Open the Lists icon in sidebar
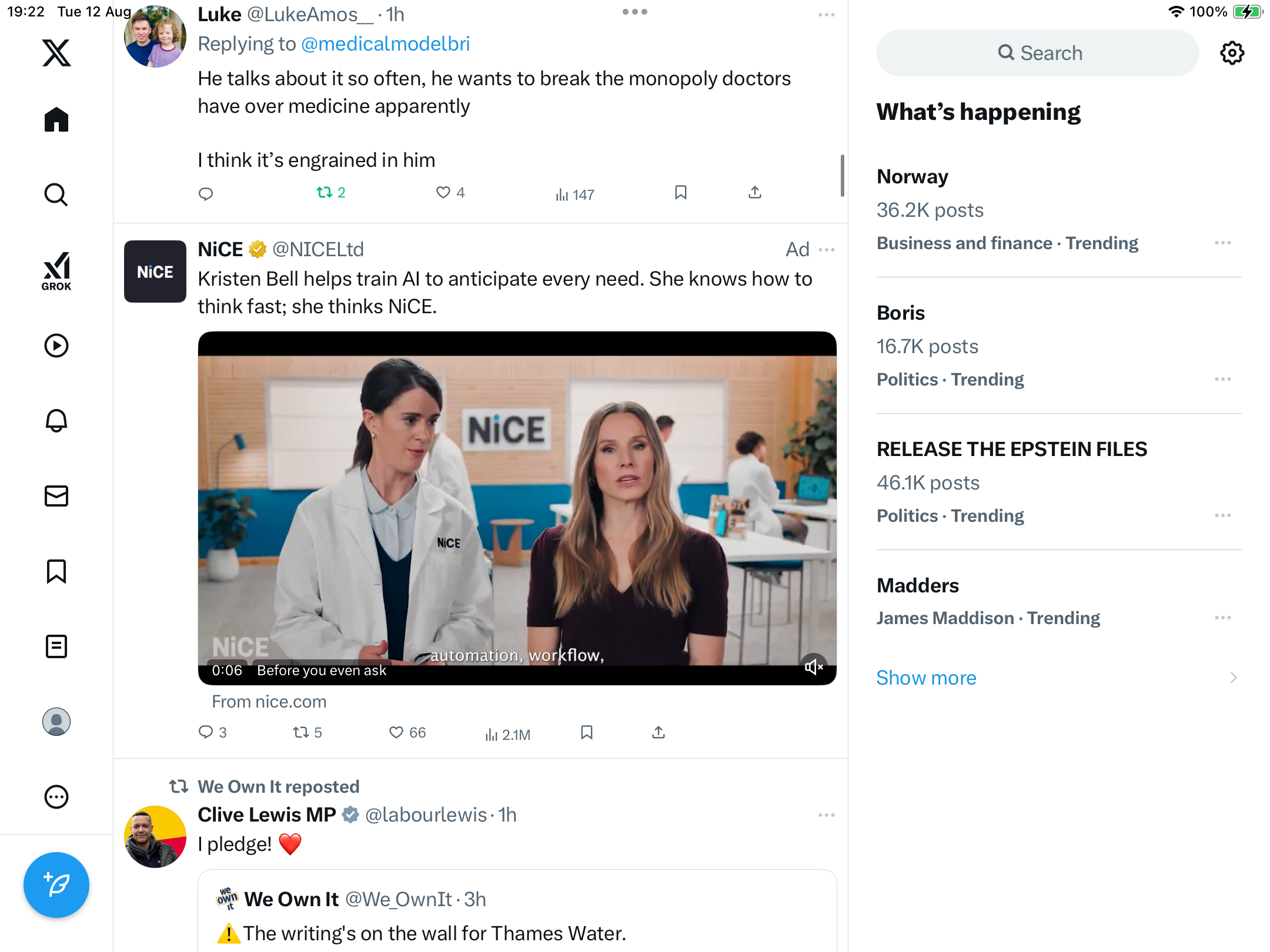Image resolution: width=1270 pixels, height=952 pixels. [56, 646]
